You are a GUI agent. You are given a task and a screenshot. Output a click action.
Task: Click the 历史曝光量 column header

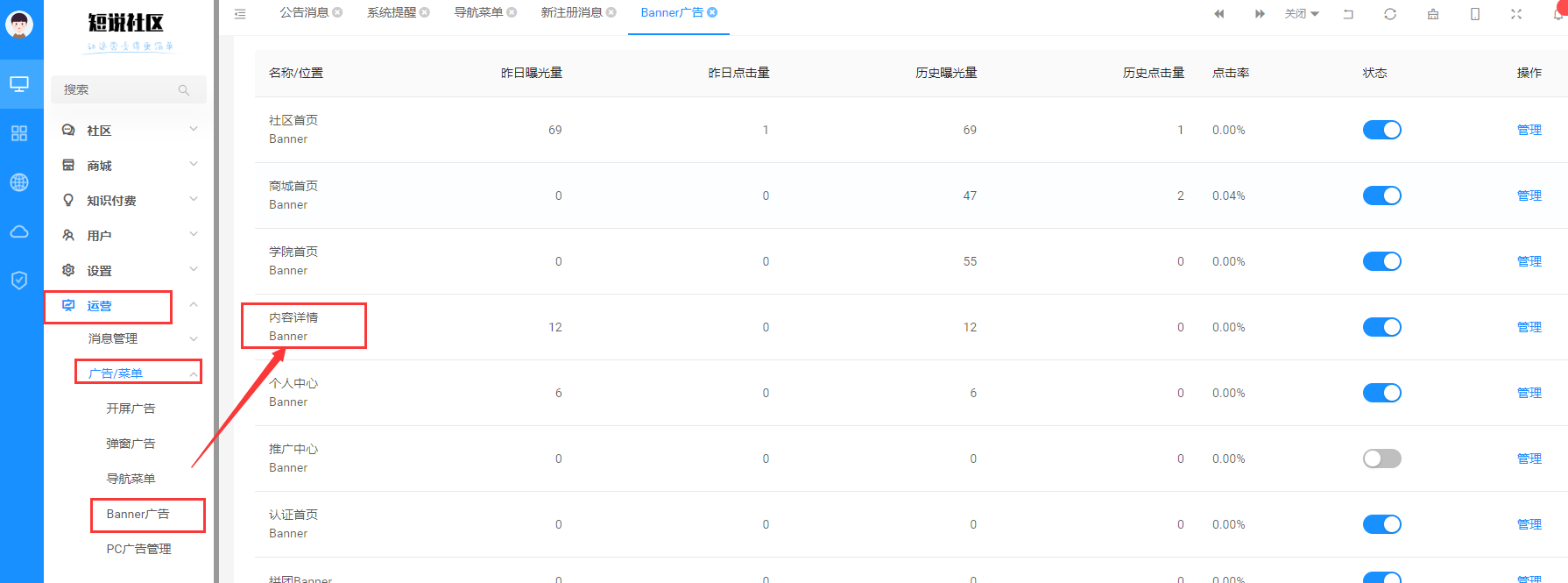coord(946,73)
